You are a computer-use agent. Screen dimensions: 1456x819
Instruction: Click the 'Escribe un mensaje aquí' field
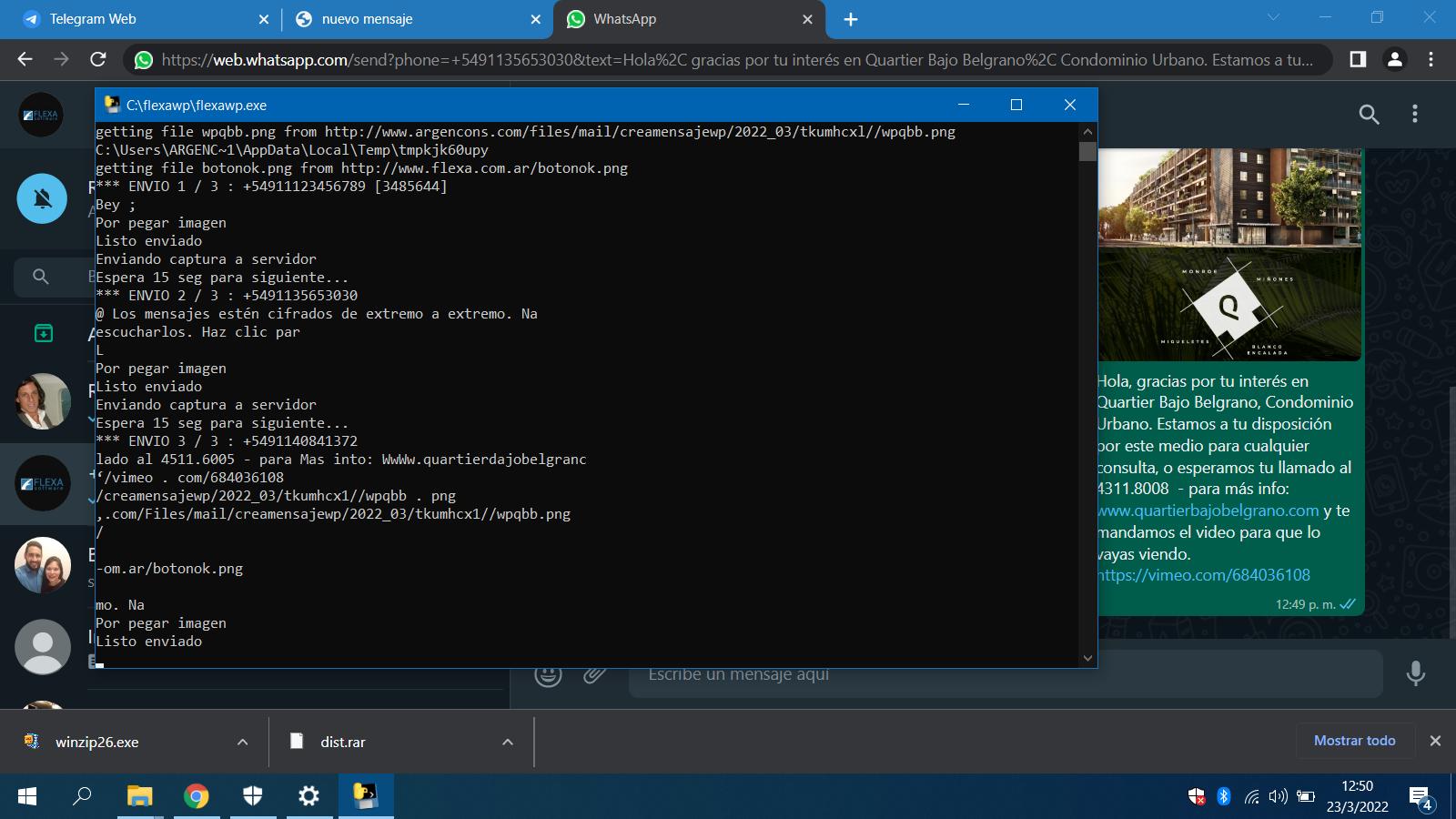click(x=1006, y=674)
